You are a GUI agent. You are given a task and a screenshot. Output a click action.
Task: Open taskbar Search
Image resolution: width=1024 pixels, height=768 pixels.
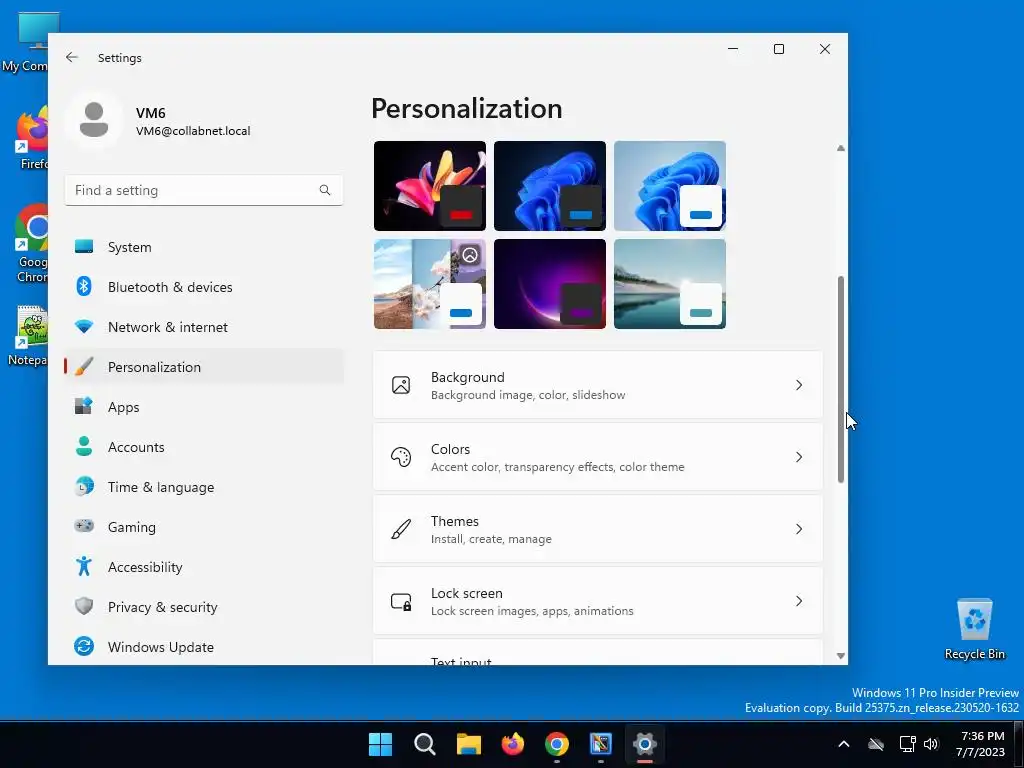click(x=424, y=744)
